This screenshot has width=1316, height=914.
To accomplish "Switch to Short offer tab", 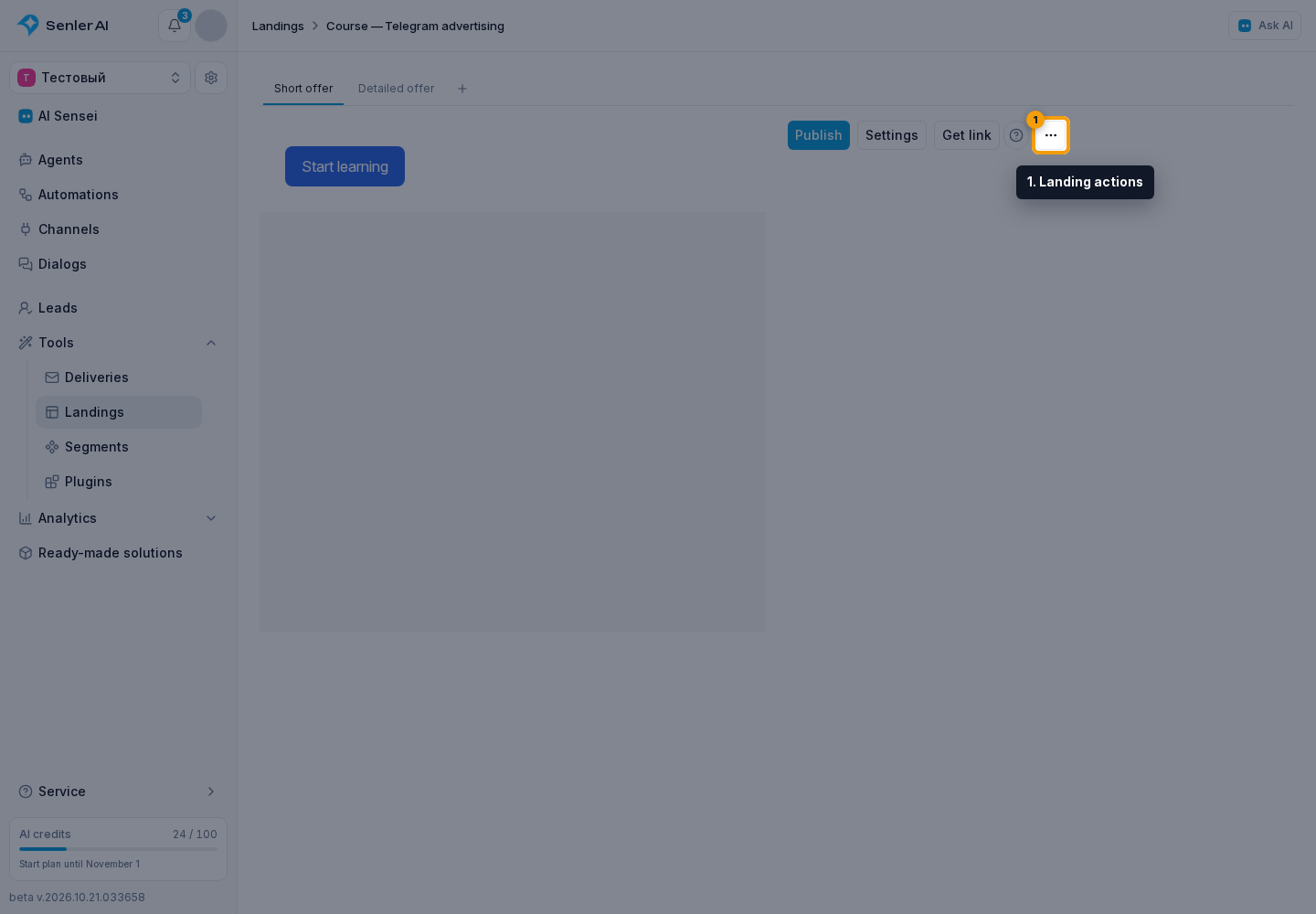I will 303,89.
